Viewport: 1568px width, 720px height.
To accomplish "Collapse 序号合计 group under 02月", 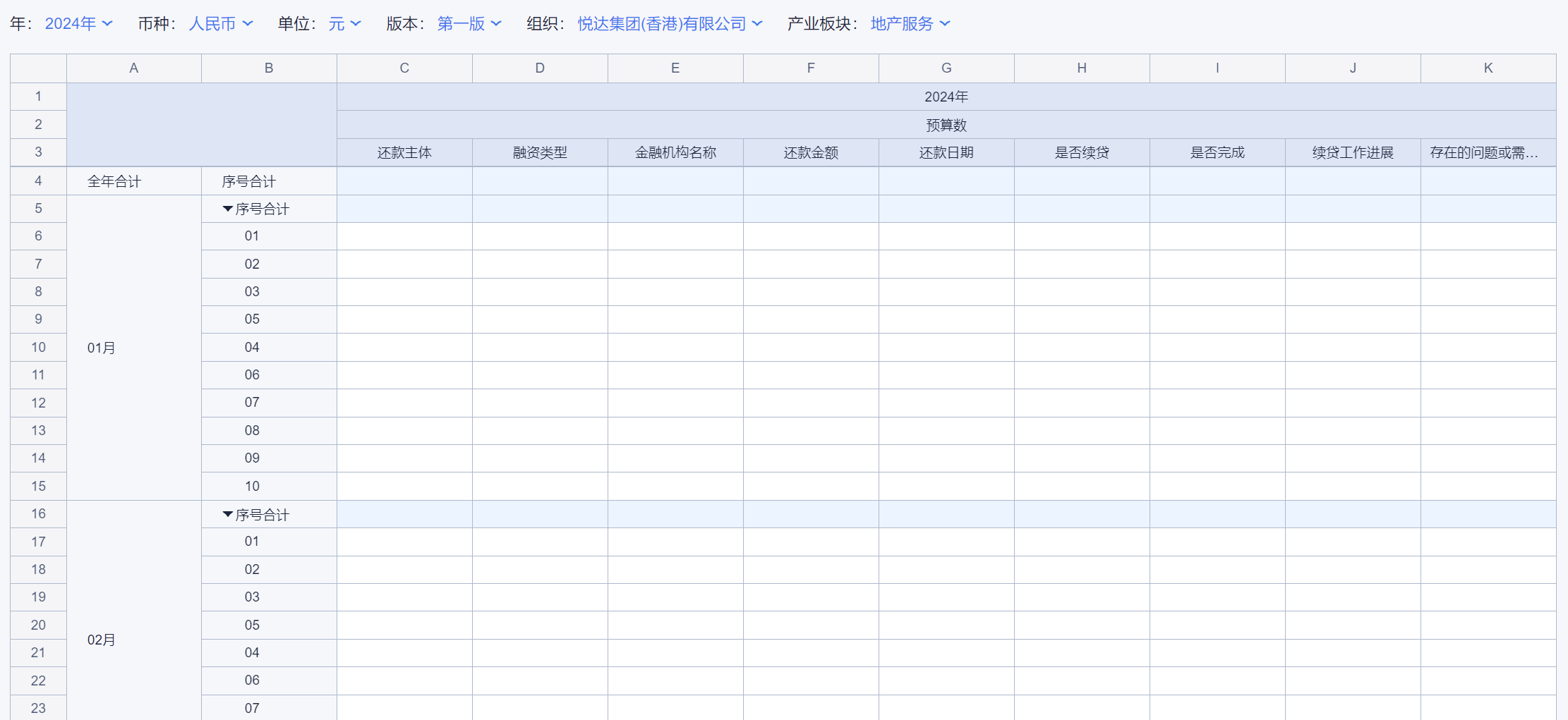I will point(228,515).
